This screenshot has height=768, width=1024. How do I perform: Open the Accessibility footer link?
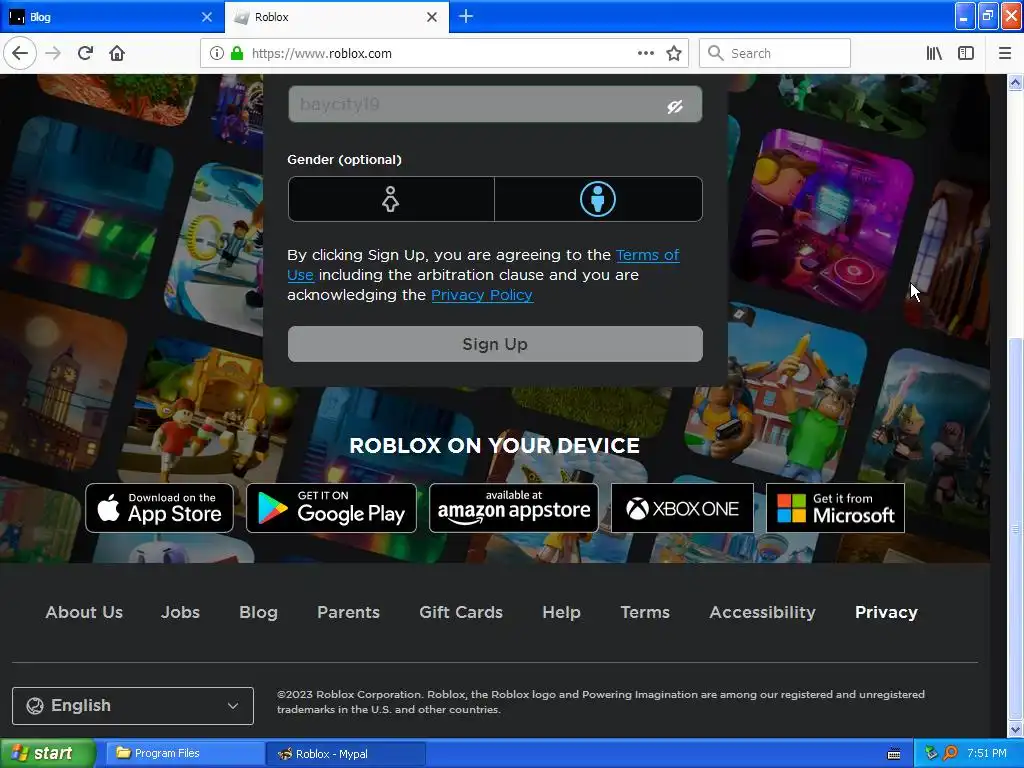763,613
